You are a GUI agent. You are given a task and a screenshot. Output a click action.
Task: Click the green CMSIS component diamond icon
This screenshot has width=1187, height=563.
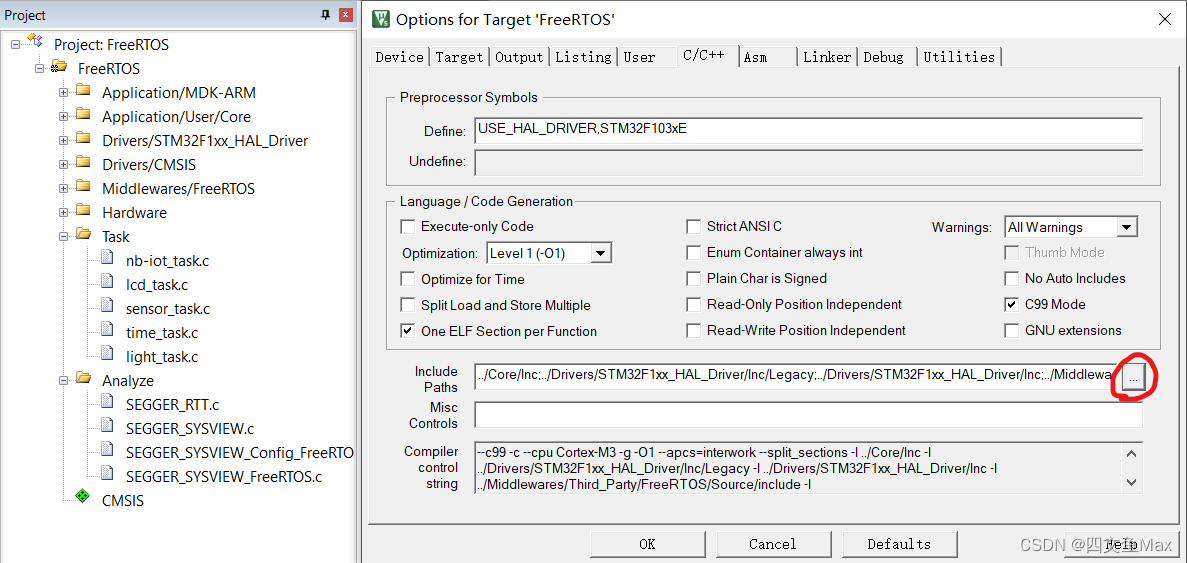[x=83, y=496]
